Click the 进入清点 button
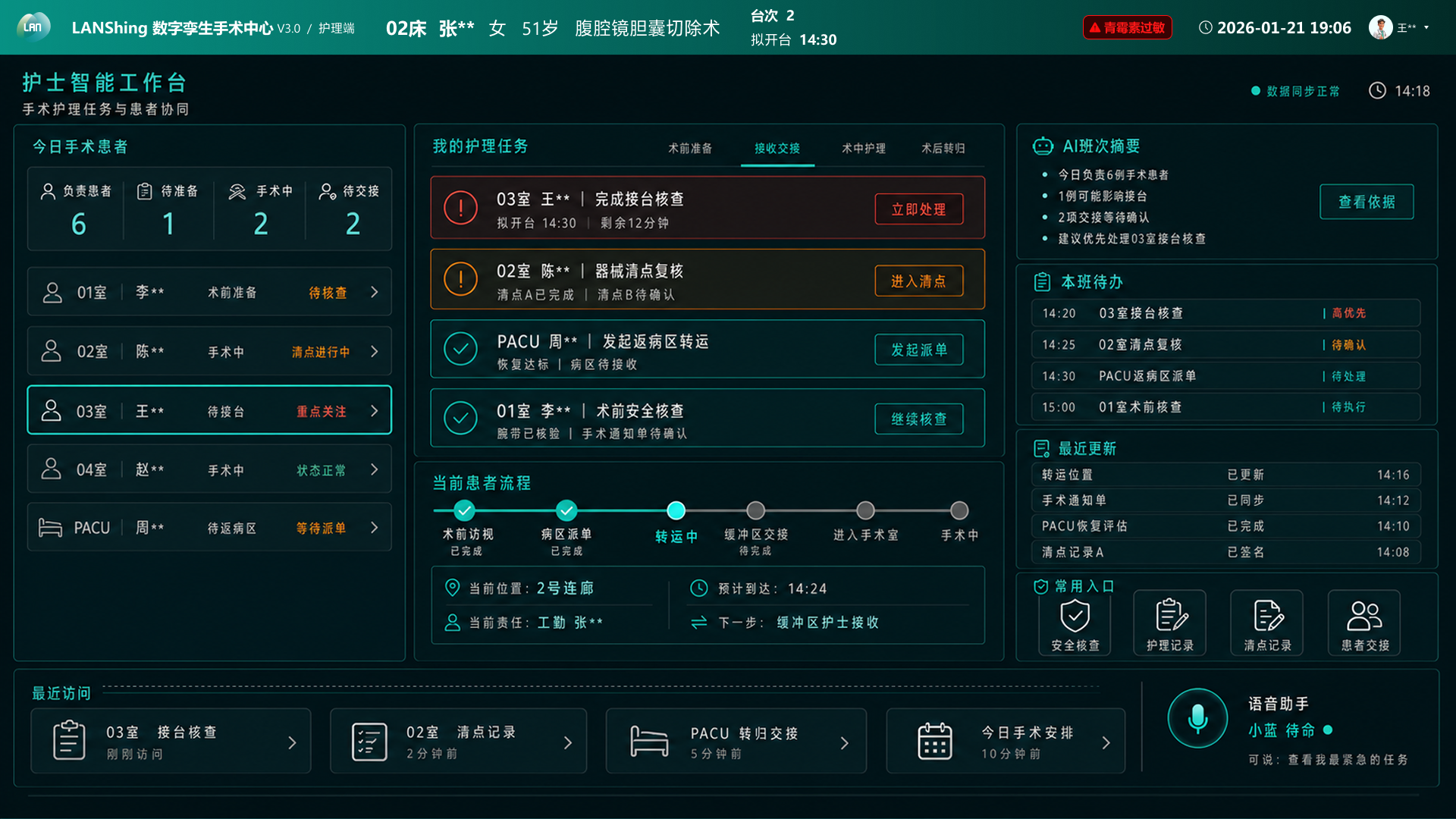Image resolution: width=1456 pixels, height=819 pixels. pos(918,281)
